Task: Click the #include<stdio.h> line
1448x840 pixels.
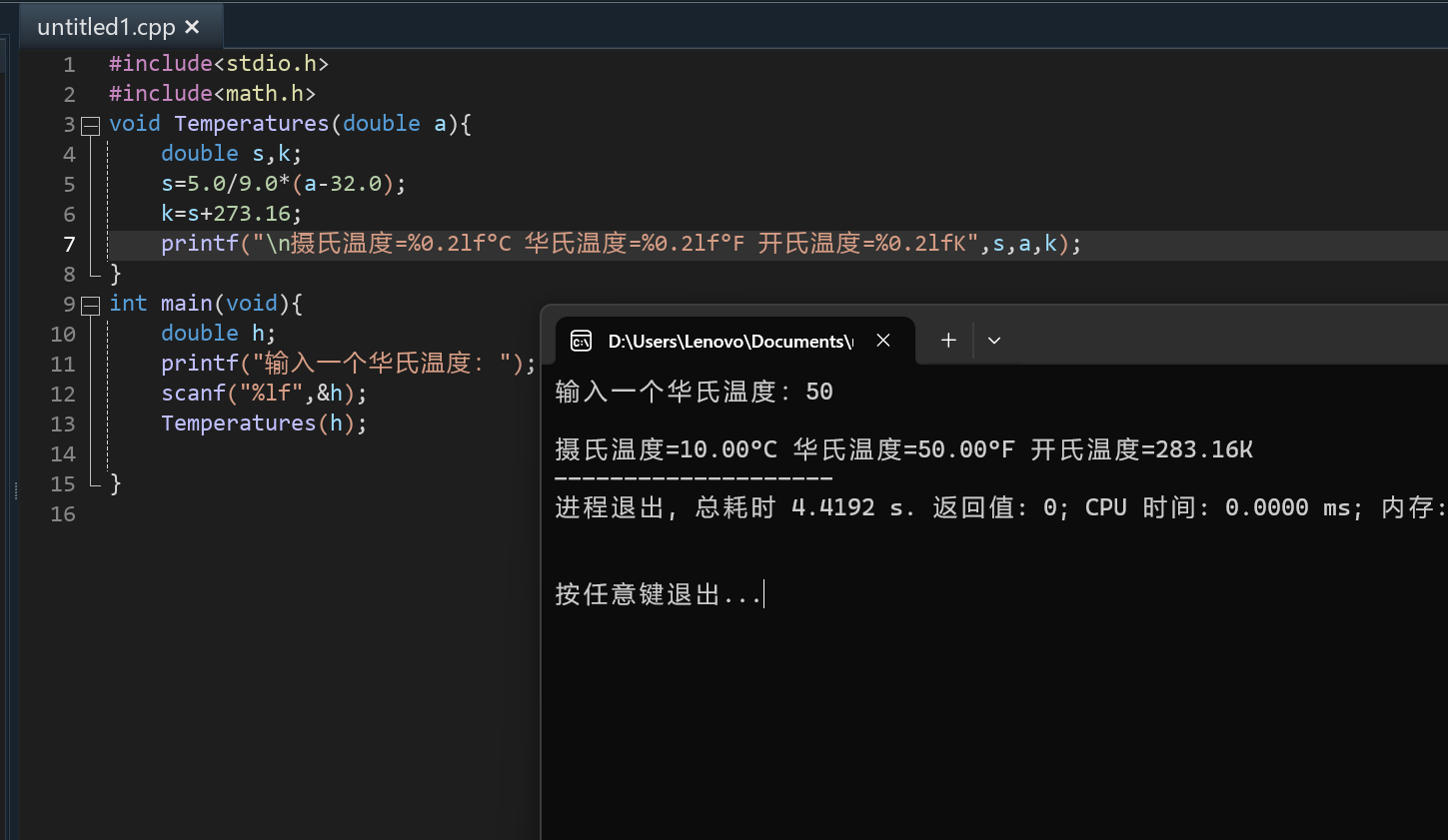Action: pyautogui.click(x=218, y=63)
